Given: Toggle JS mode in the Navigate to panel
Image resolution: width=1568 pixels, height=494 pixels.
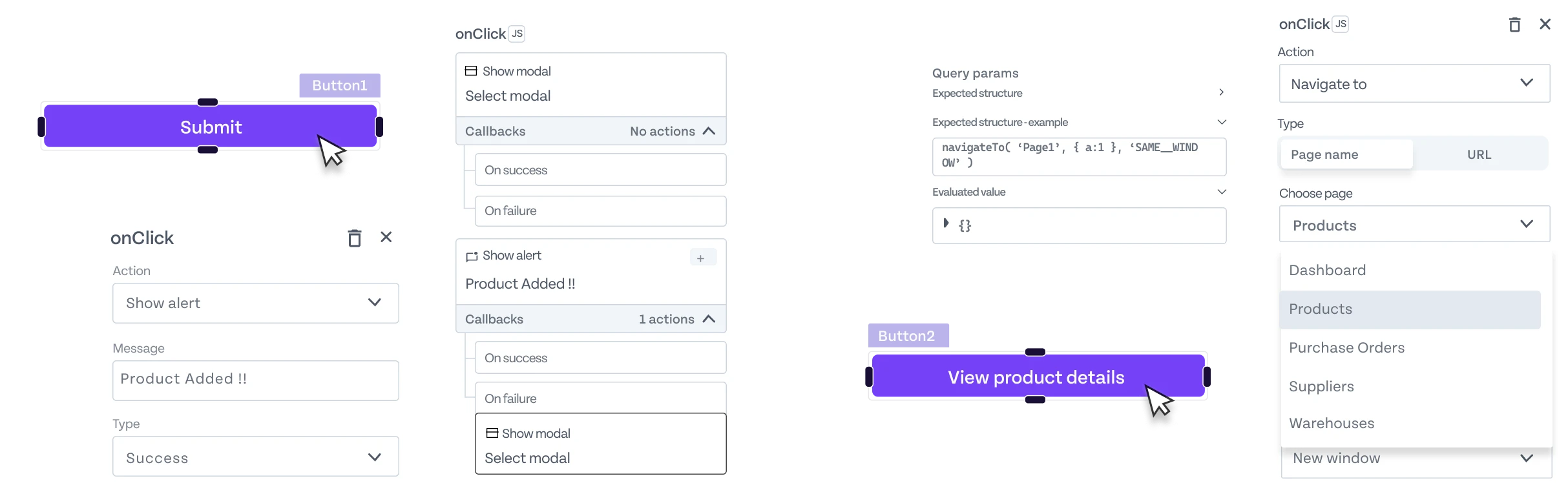Looking at the screenshot, I should click(1341, 25).
